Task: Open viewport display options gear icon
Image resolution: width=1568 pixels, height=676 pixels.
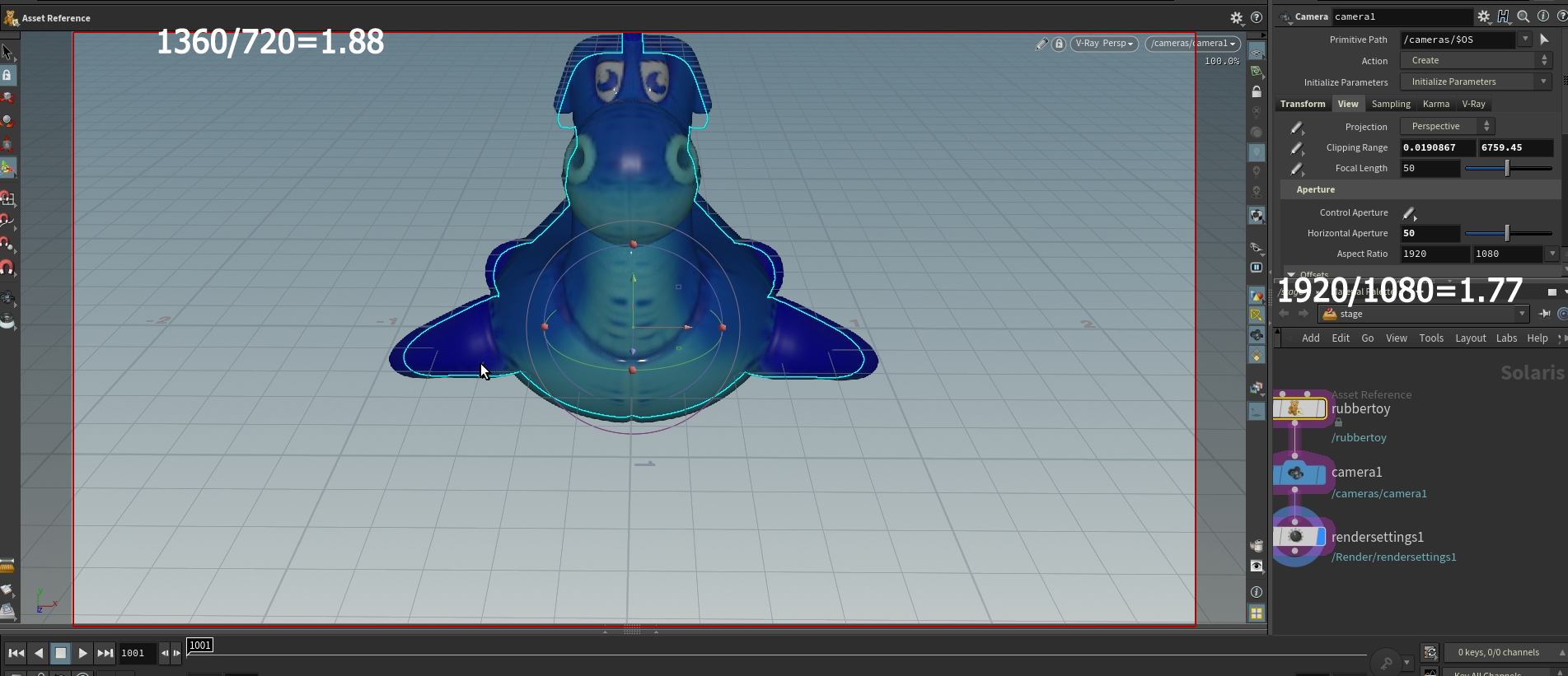Action: point(1237,17)
